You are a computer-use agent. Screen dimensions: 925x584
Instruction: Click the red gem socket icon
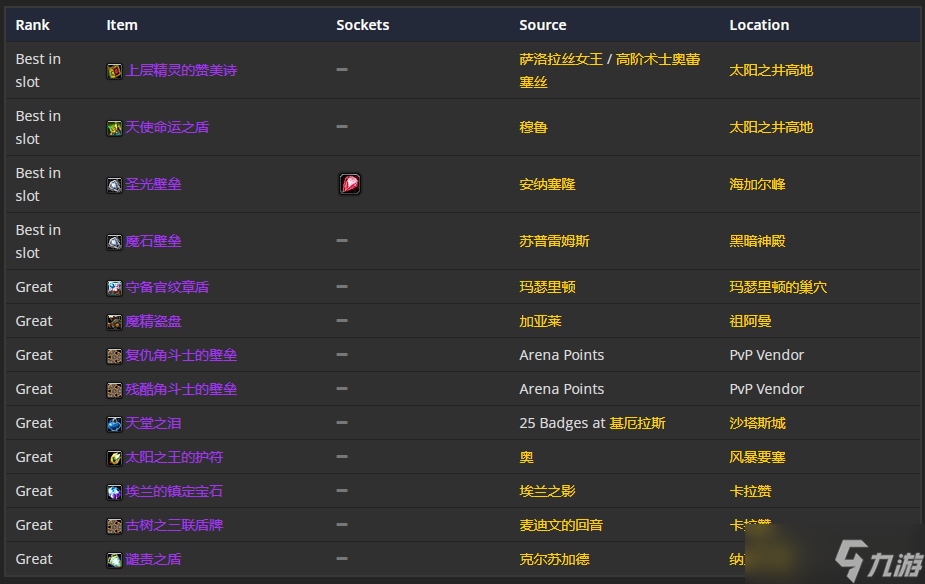click(350, 184)
